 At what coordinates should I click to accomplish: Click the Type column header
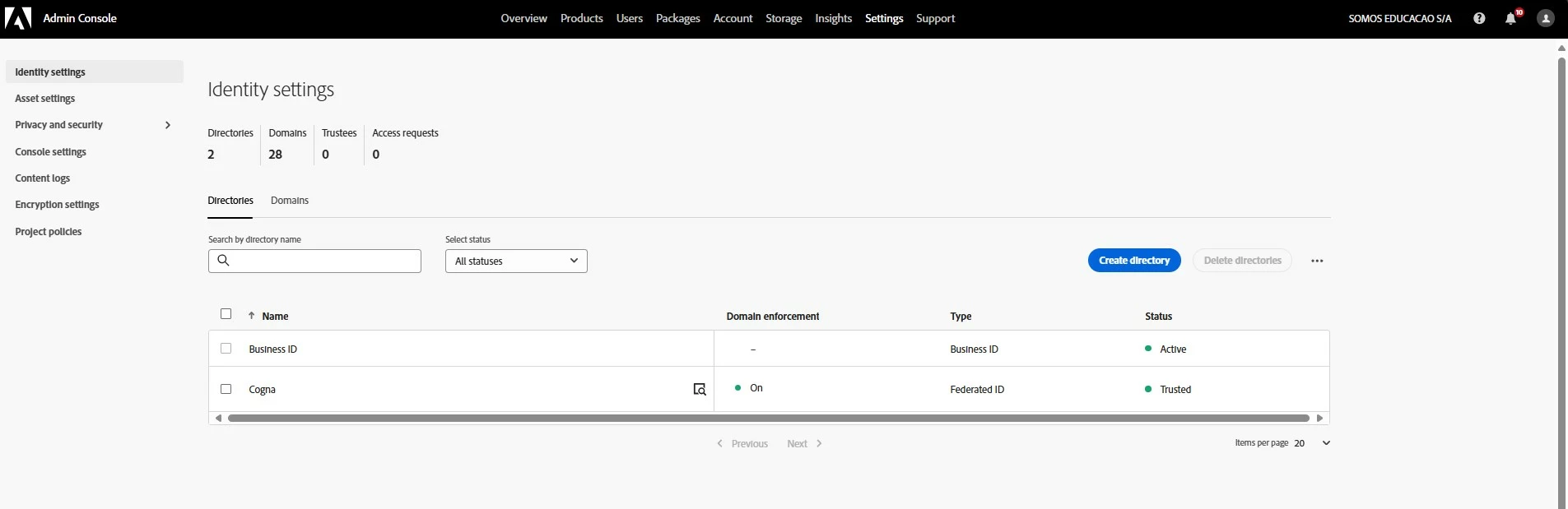click(x=961, y=317)
